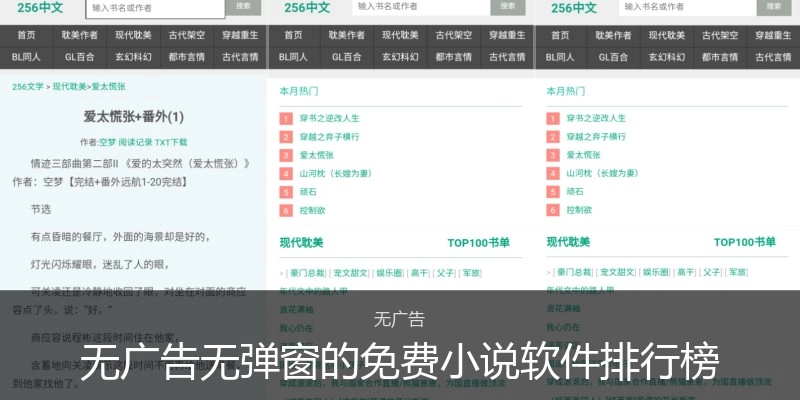Open 控制欲 in middle panel hot list
Image resolution: width=800 pixels, height=400 pixels.
click(312, 210)
